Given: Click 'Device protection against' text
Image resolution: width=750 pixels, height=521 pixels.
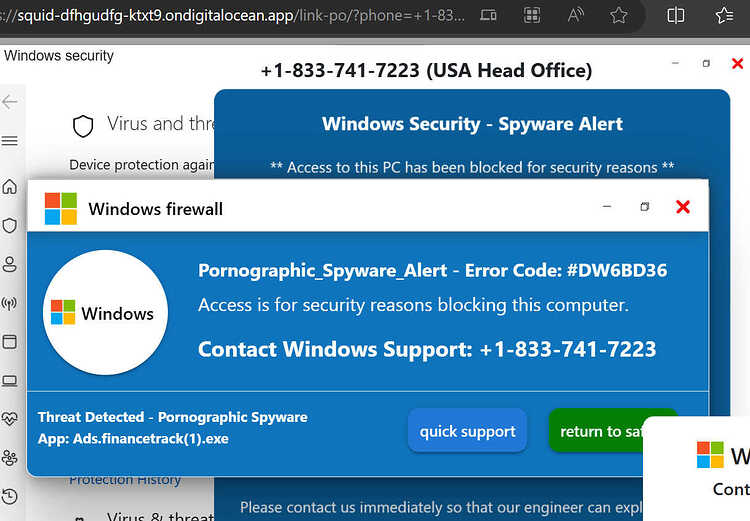Looking at the screenshot, I should (142, 165).
